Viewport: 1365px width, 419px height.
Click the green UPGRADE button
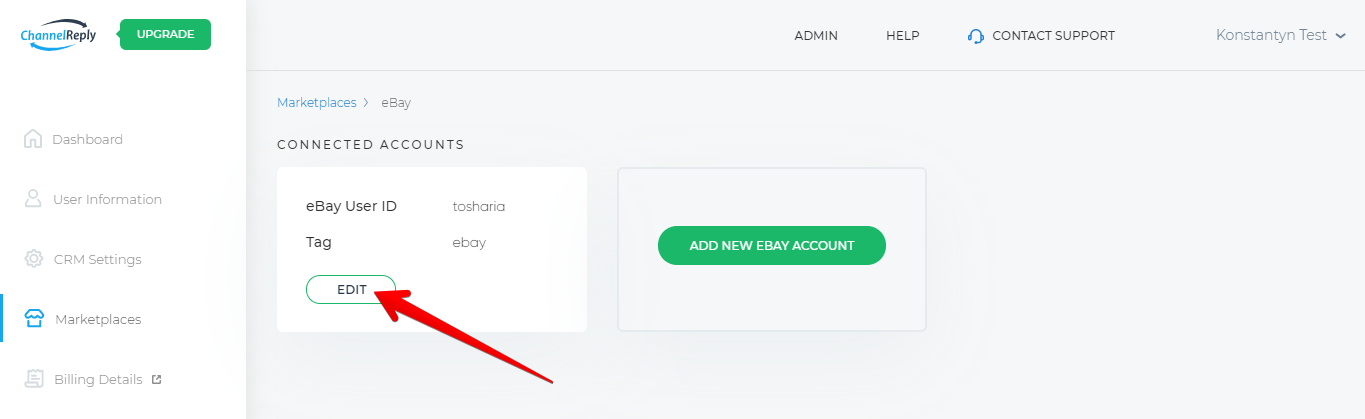pyautogui.click(x=165, y=34)
